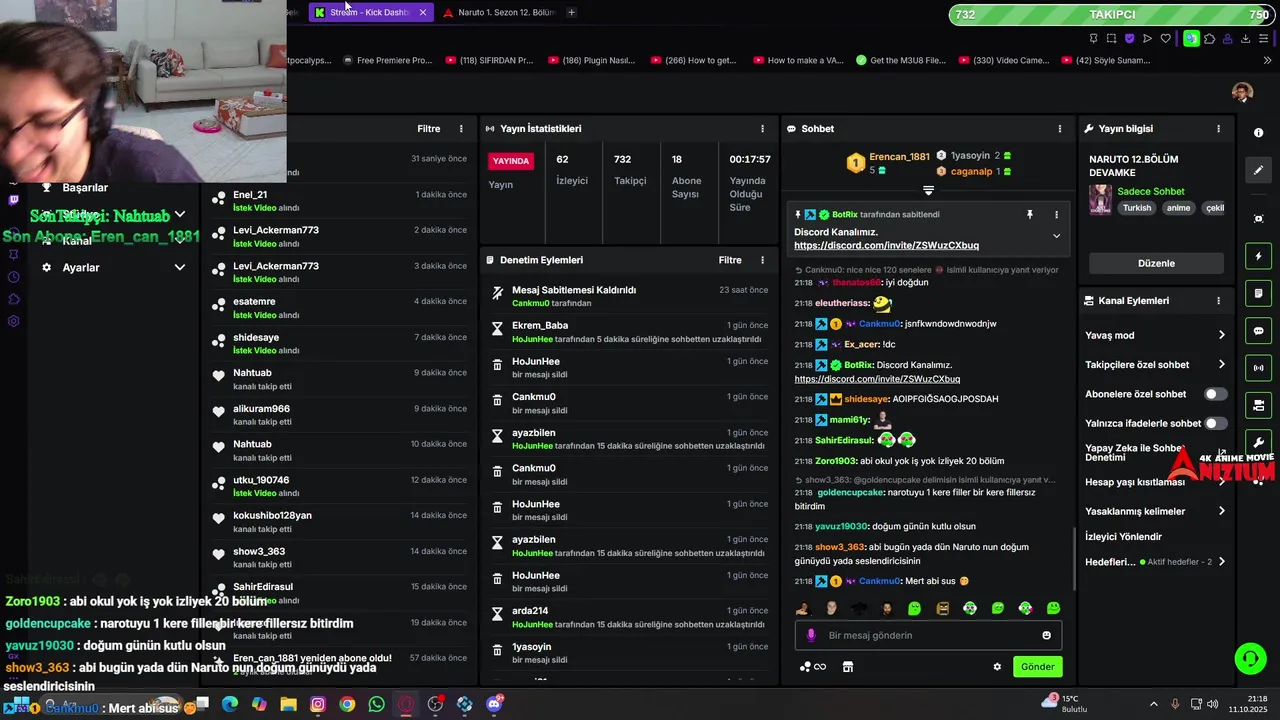Open the Denetim Eylemleri Filtre dropdown
The height and width of the screenshot is (720, 1280).
[x=730, y=260]
